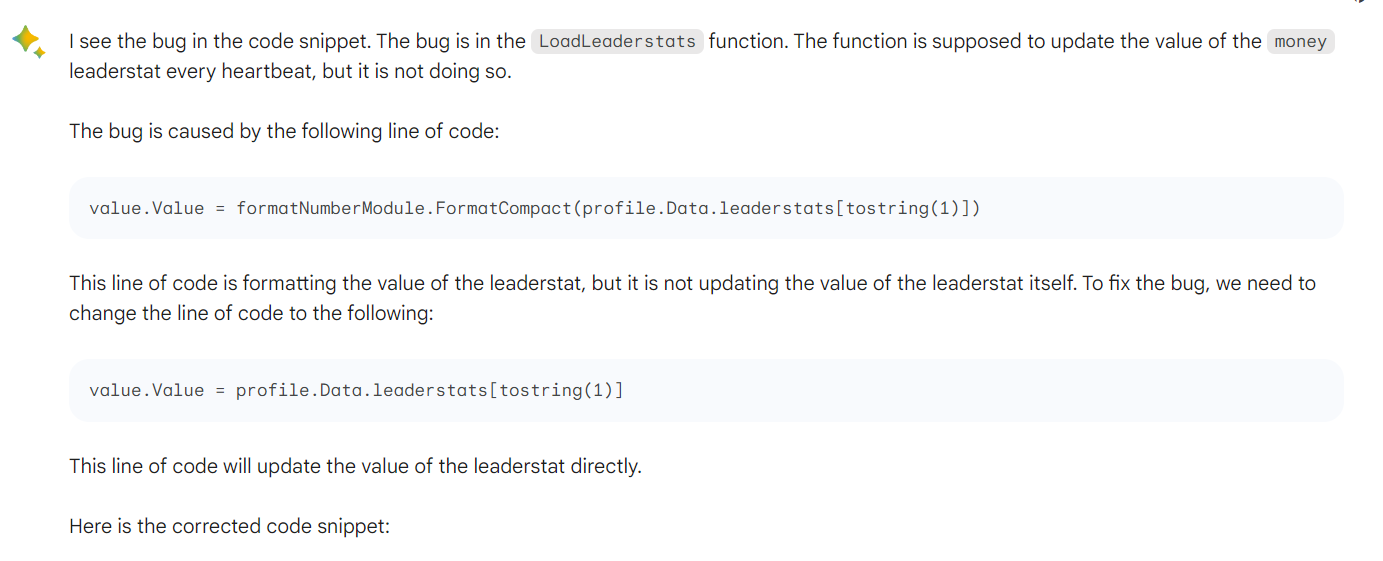This screenshot has width=1383, height=561.
Task: Select the LoadLeaderstats inline code chip
Action: coord(617,41)
